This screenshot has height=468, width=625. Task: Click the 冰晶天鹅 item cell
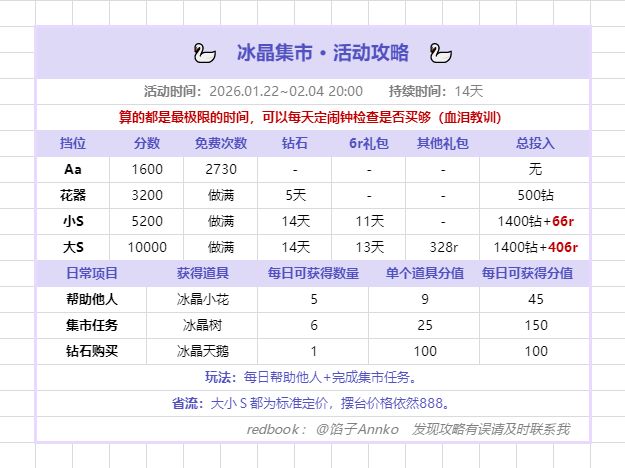pyautogui.click(x=202, y=351)
